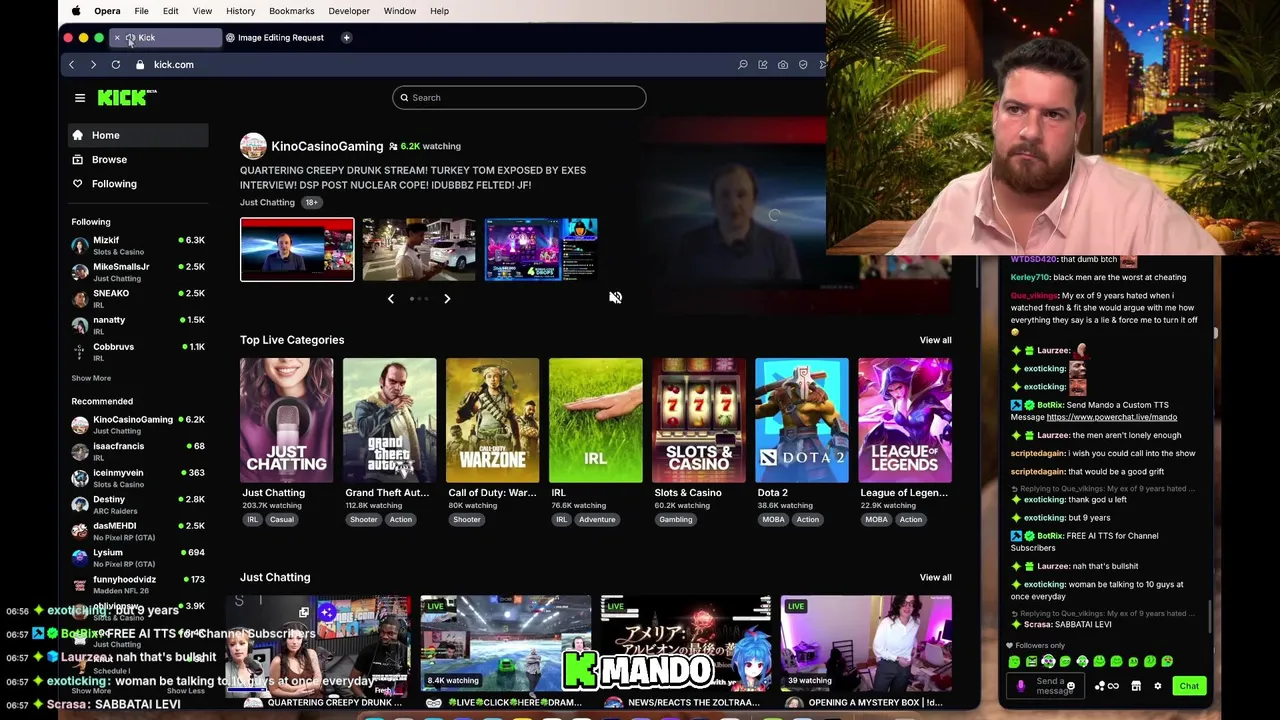This screenshot has width=1280, height=720.
Task: Open the powerchat.live/mando link in chat
Action: click(x=1111, y=417)
